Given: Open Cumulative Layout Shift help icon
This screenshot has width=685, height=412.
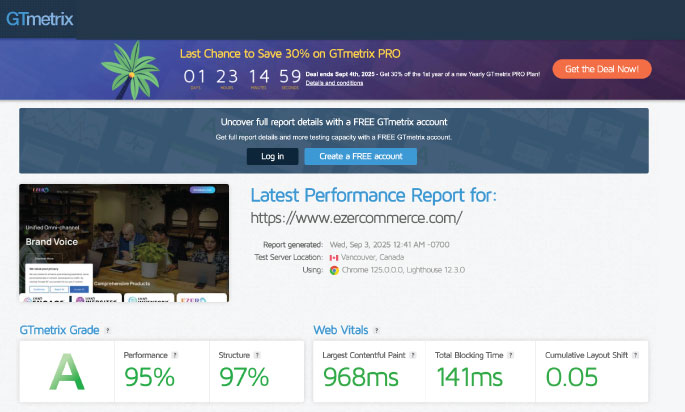Looking at the screenshot, I should (635, 355).
